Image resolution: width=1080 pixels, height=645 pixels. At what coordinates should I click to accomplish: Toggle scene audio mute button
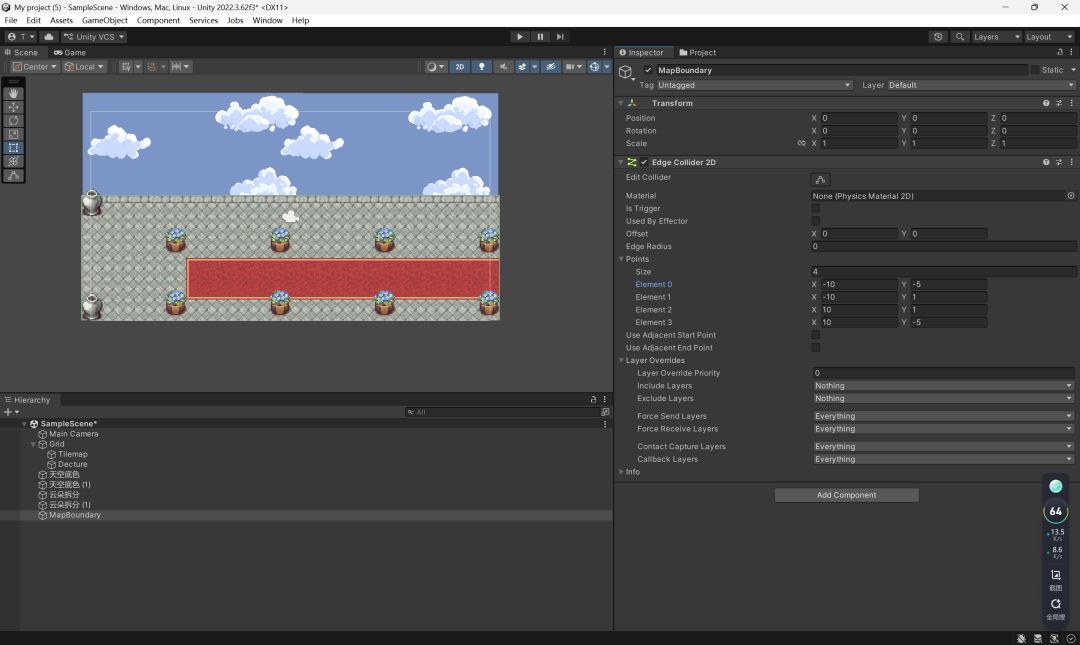(503, 67)
